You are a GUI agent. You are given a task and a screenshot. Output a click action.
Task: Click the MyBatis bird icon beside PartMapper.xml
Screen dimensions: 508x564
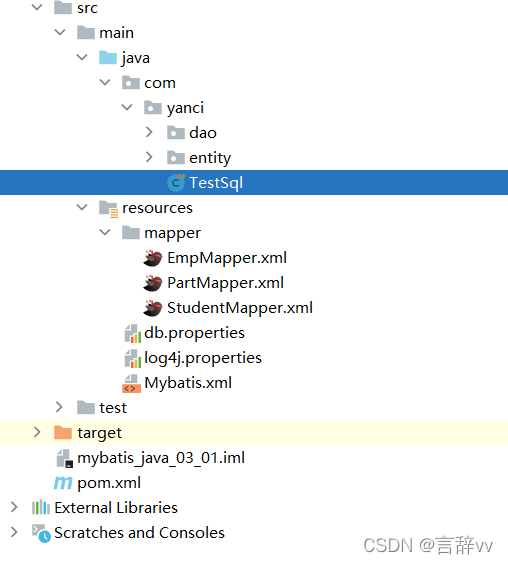pyautogui.click(x=153, y=283)
